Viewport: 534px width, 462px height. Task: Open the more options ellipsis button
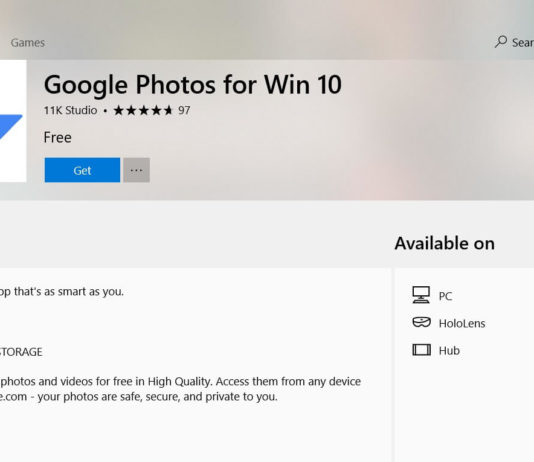[x=137, y=170]
